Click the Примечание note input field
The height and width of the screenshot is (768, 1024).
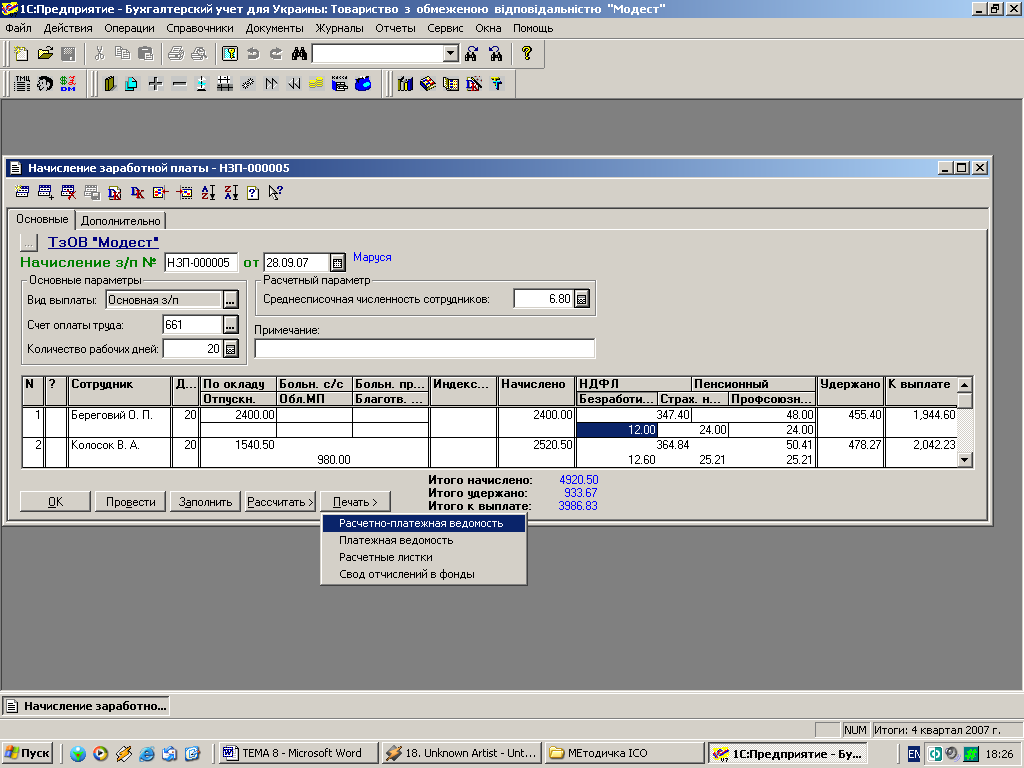point(424,349)
